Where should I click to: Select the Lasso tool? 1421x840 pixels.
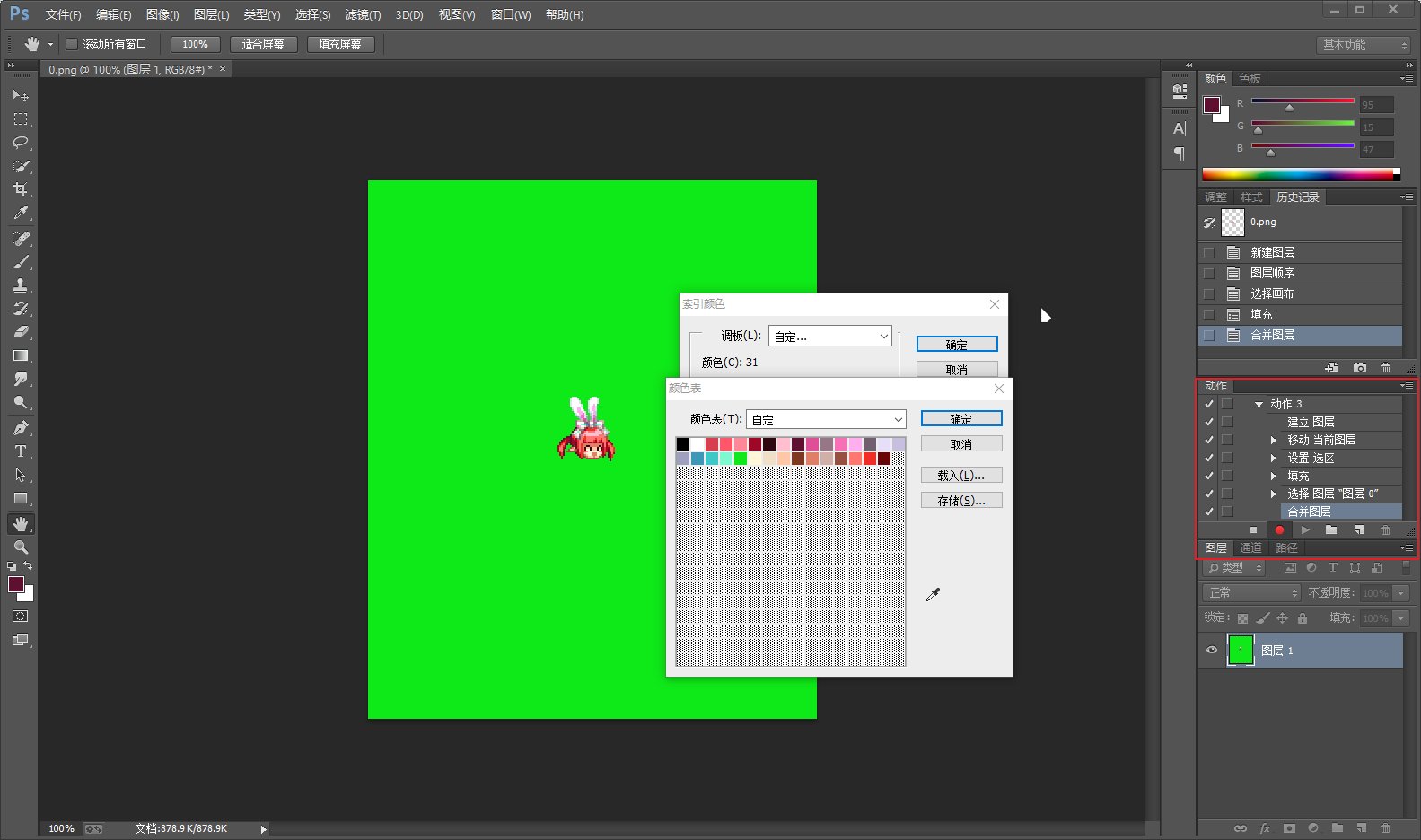(21, 142)
